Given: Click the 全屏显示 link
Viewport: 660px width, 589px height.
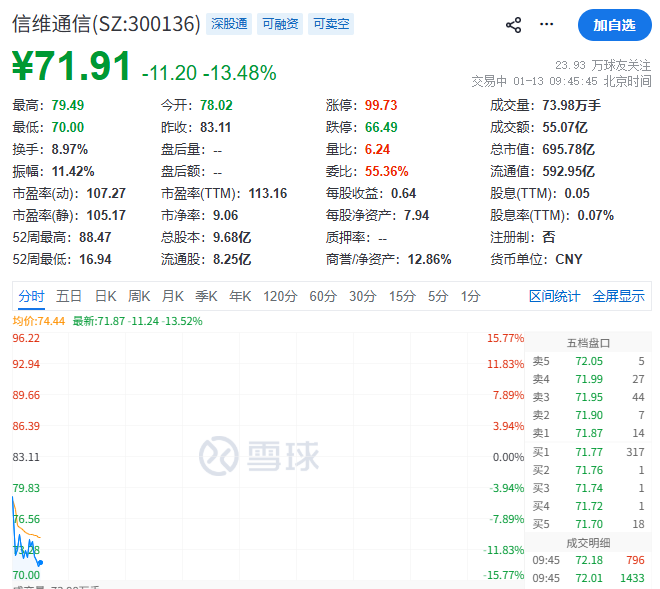Looking at the screenshot, I should [x=618, y=296].
